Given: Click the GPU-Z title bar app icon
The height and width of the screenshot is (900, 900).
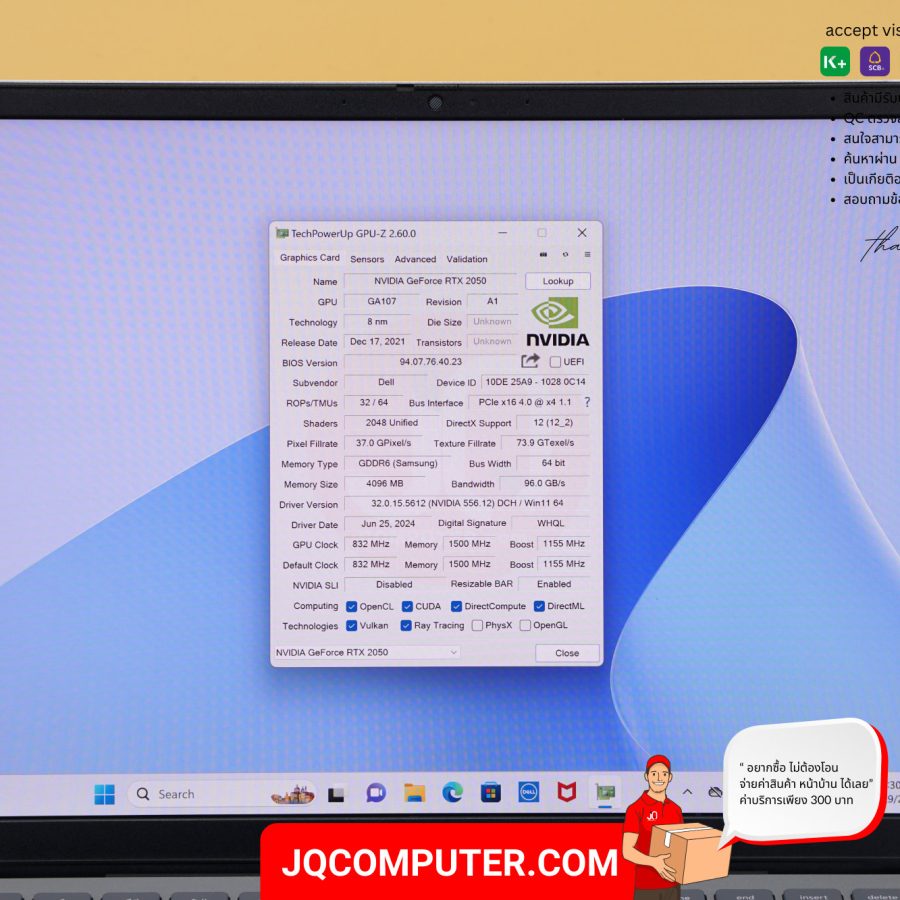Looking at the screenshot, I should [x=282, y=233].
